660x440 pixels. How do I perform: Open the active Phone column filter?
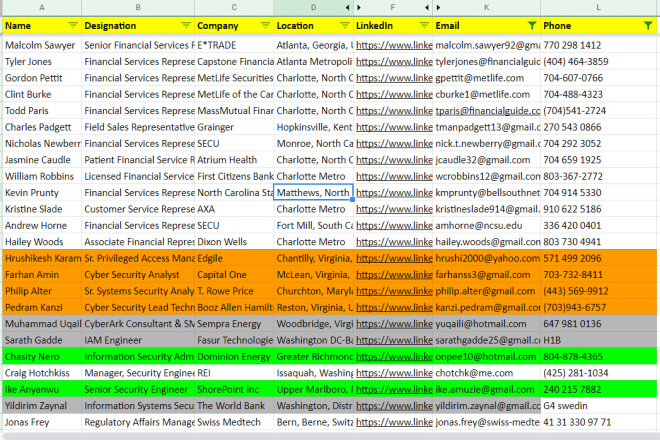click(x=648, y=26)
